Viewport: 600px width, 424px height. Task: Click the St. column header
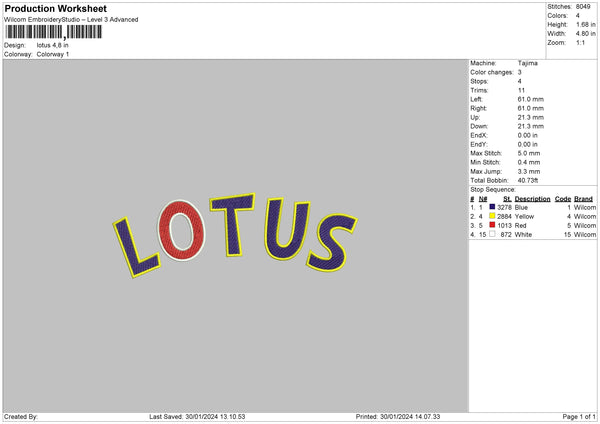coord(507,199)
